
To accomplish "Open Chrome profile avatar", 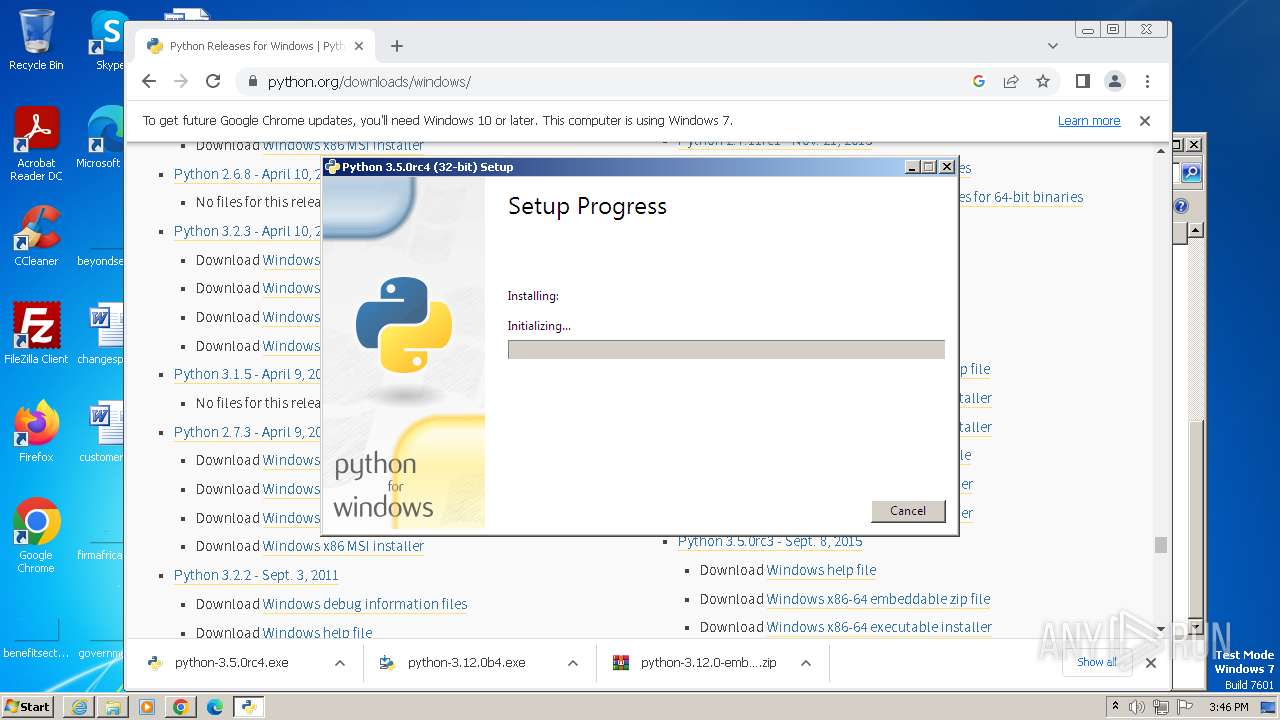I will [1114, 81].
